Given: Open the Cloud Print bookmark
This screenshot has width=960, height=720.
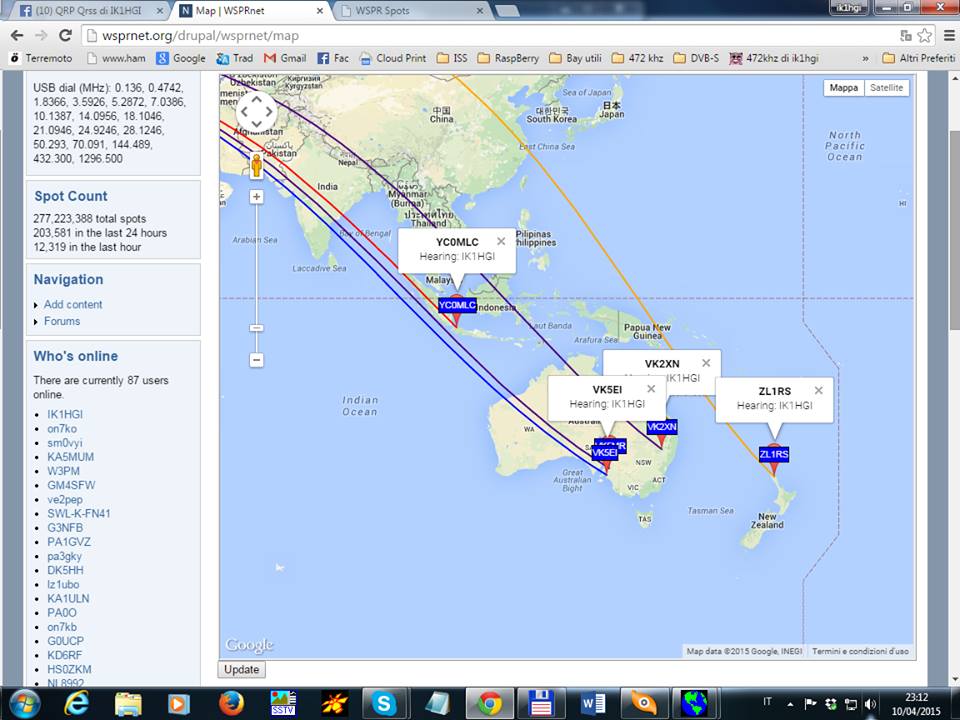Looking at the screenshot, I should 393,58.
